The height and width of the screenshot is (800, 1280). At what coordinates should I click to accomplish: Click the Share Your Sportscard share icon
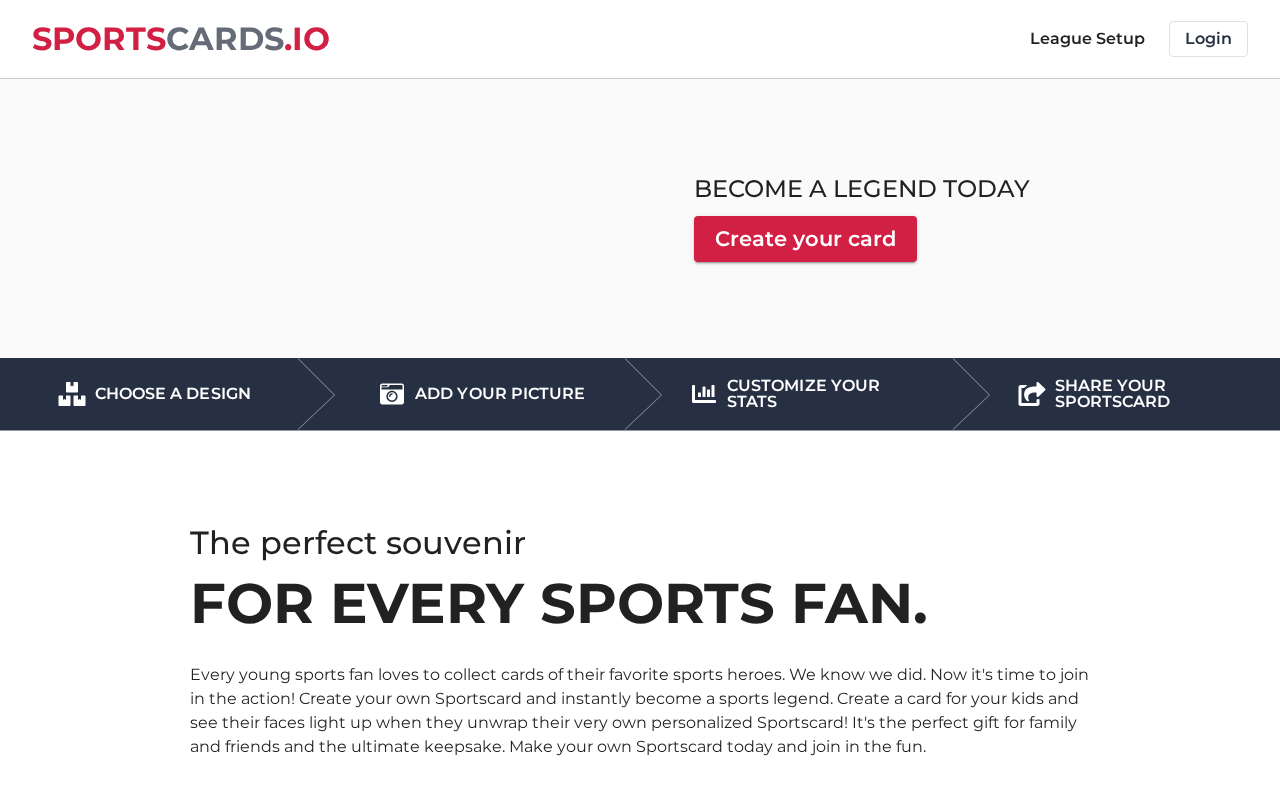[x=1032, y=394]
